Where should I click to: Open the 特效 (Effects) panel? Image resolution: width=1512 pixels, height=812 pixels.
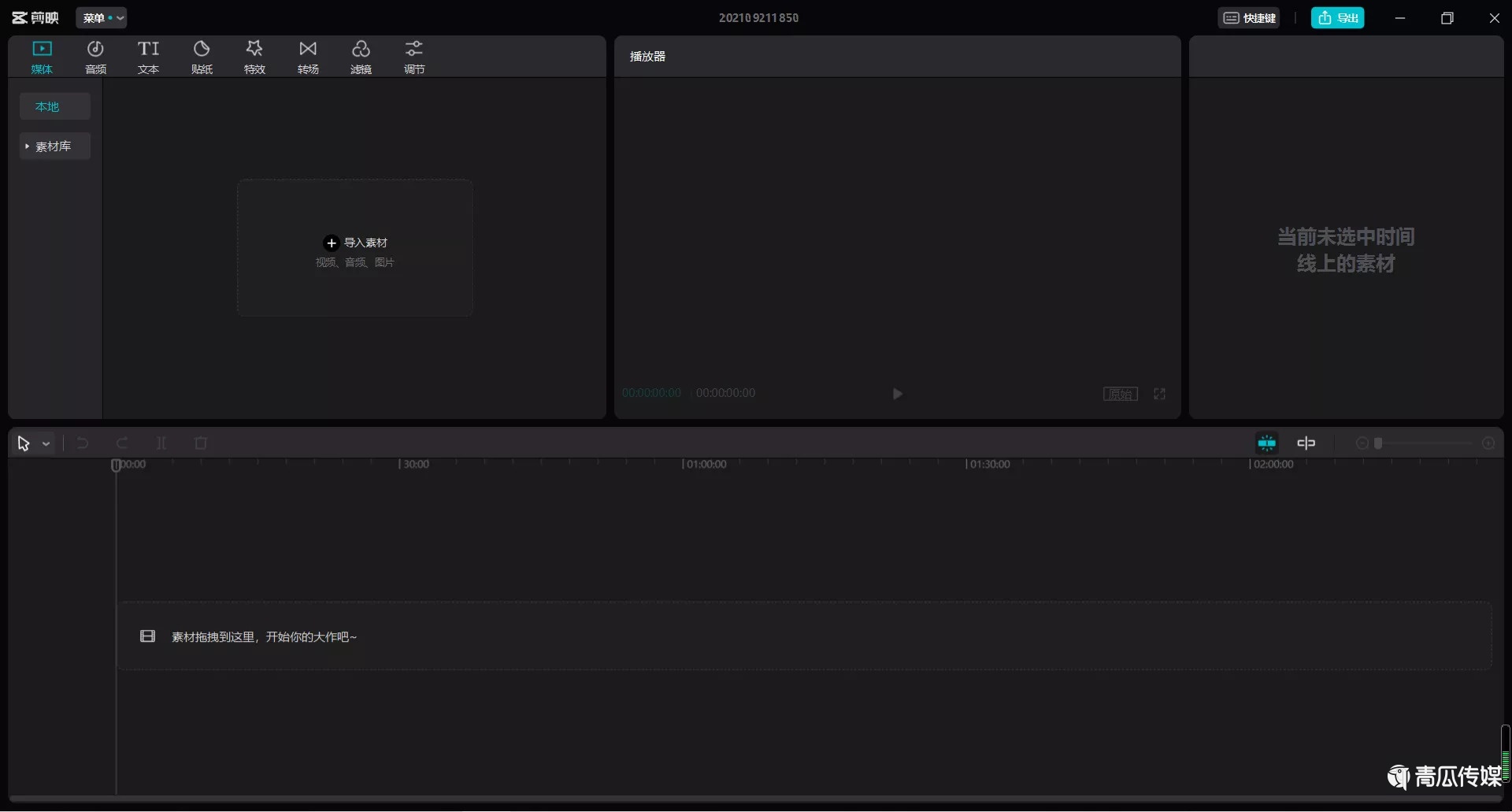[x=254, y=57]
